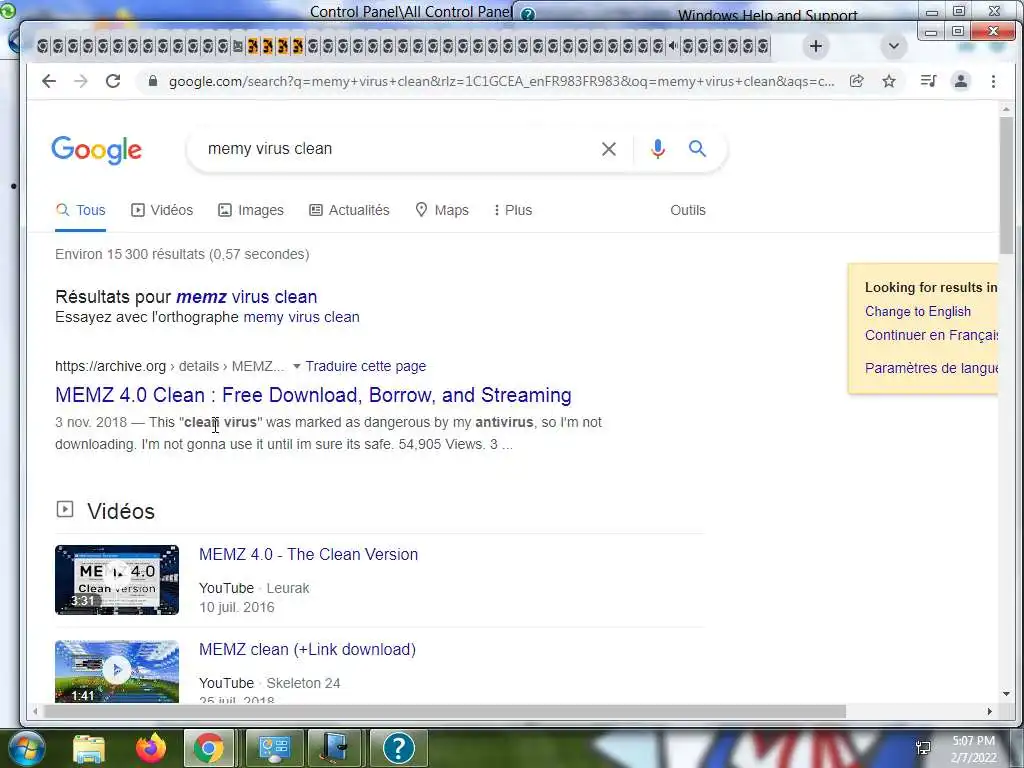Click the network tray icon
Viewport: 1024px width, 768px height.
(923, 748)
